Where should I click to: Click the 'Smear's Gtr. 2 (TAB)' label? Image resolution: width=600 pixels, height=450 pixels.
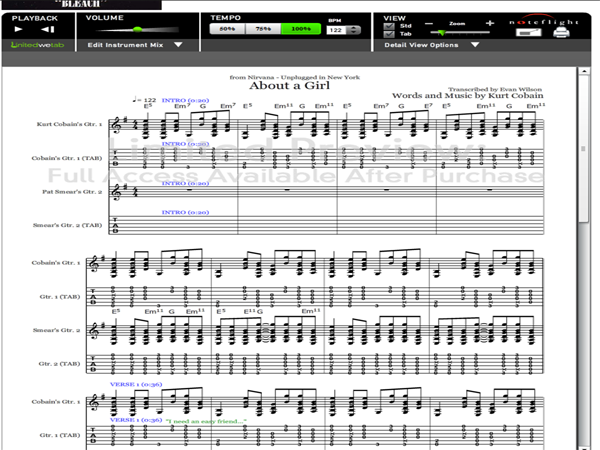tap(67, 225)
